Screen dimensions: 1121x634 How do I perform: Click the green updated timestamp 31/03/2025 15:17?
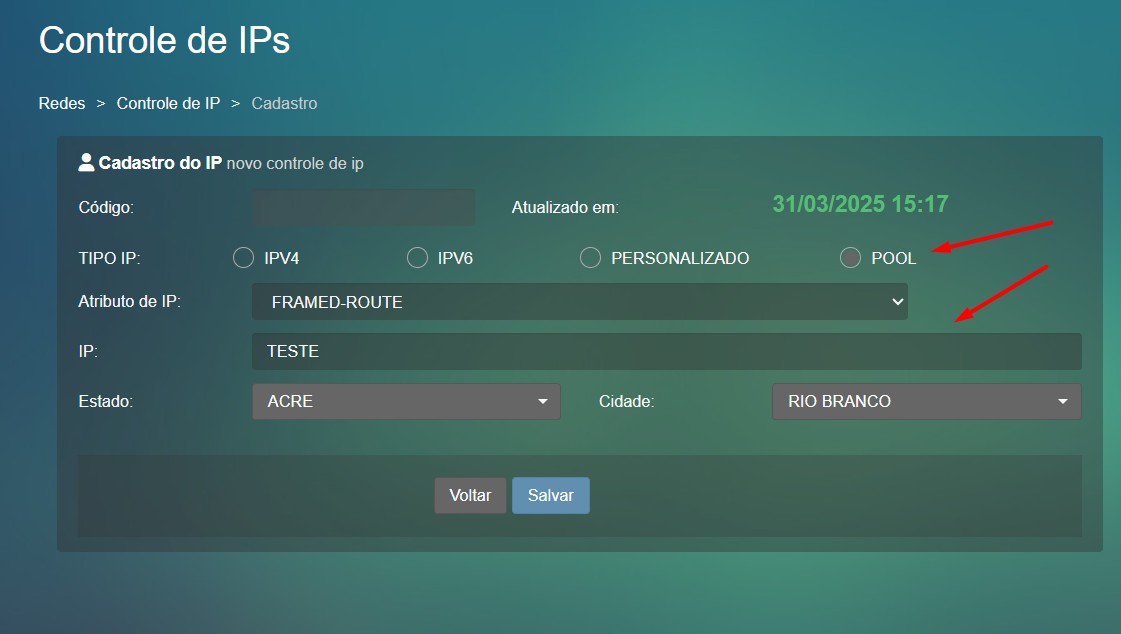point(859,204)
